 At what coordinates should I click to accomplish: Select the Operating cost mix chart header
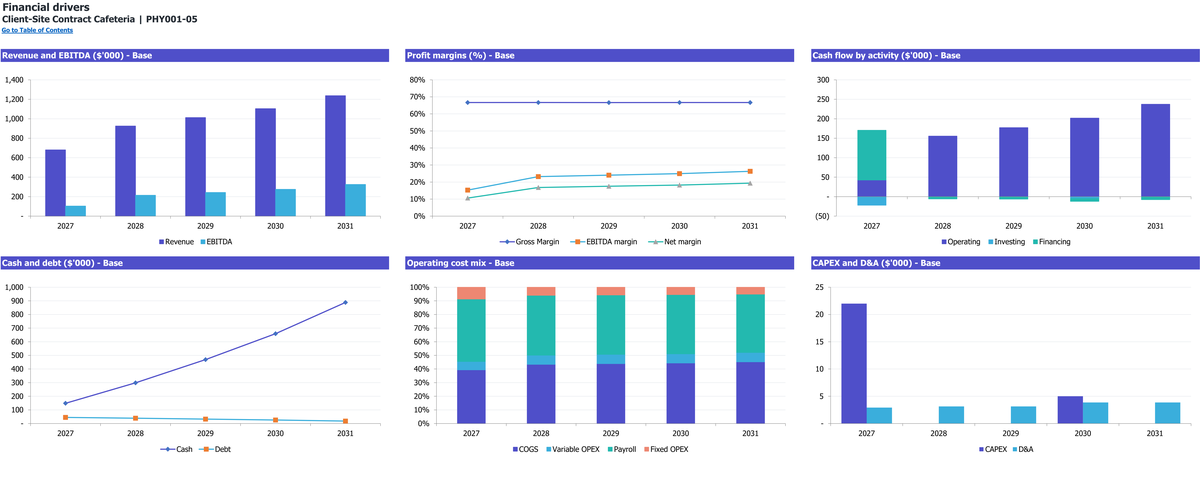[x=601, y=263]
